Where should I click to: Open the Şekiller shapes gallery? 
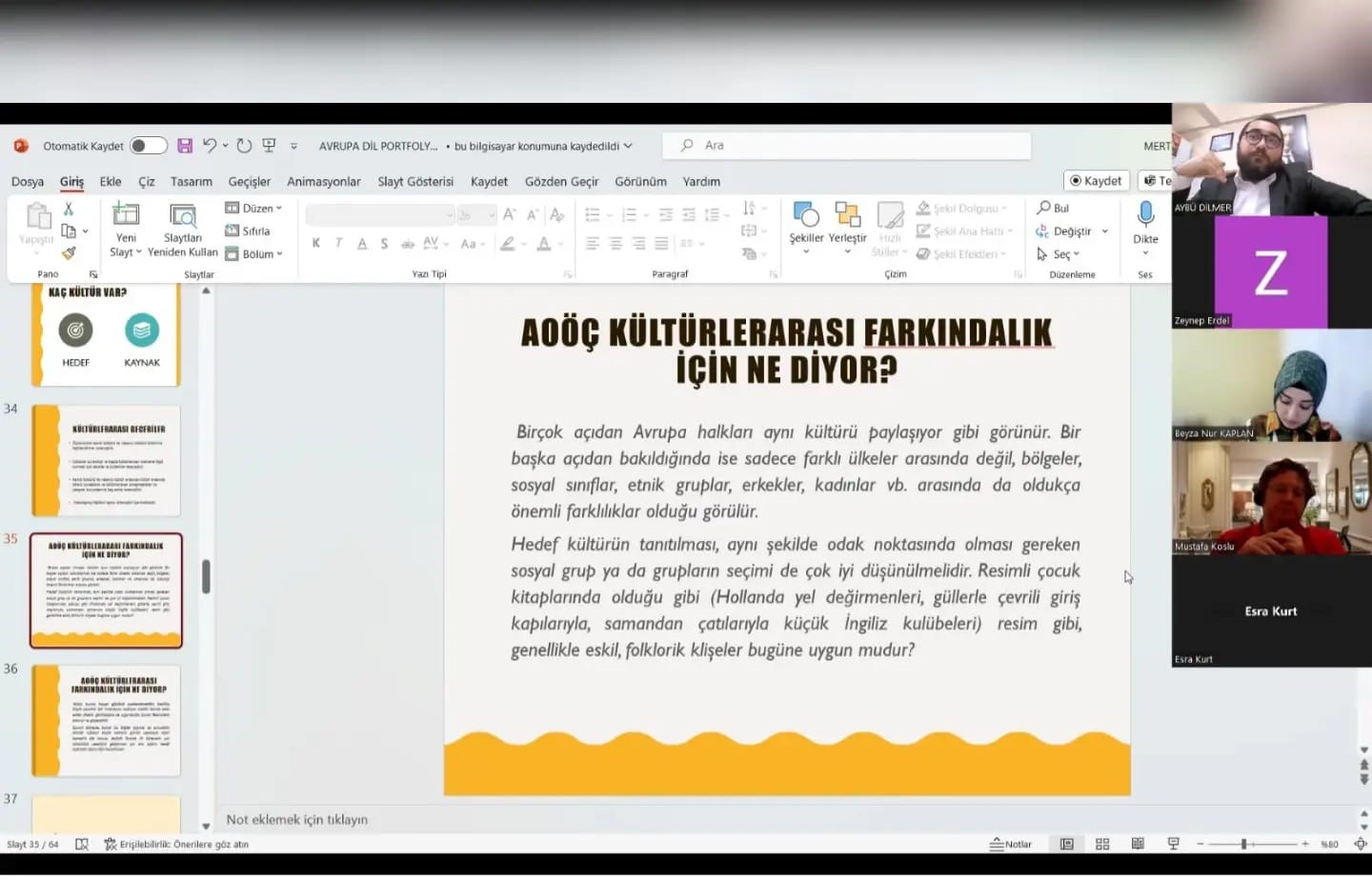click(x=806, y=227)
